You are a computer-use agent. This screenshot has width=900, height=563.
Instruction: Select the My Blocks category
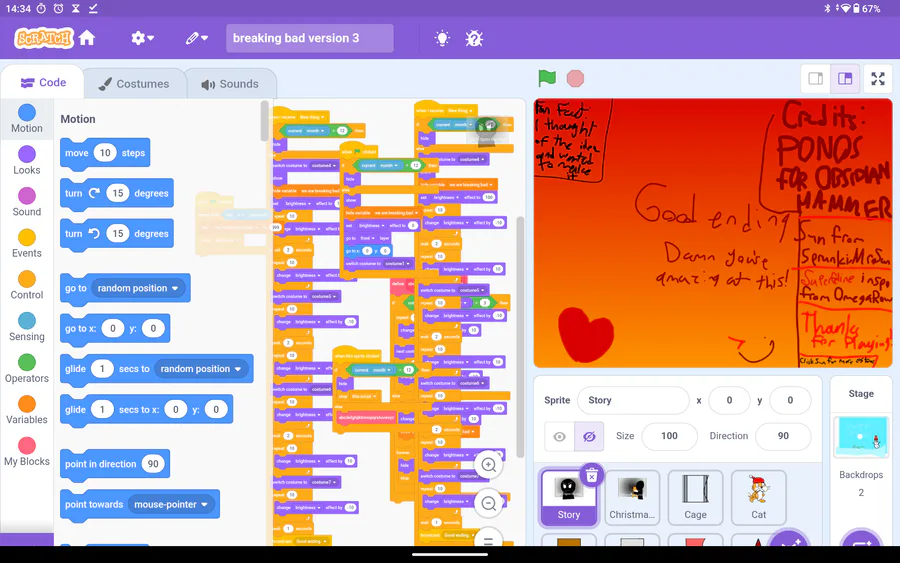coord(27,452)
